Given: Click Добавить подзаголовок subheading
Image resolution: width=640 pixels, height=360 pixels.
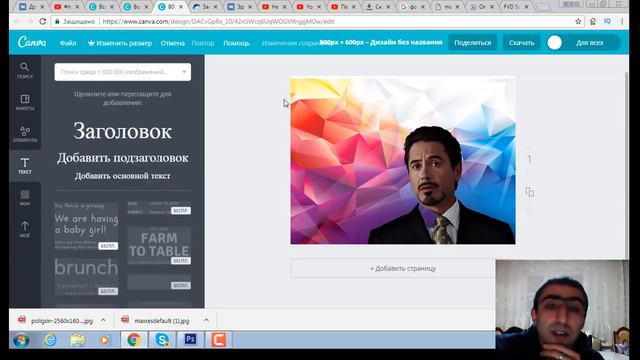Looking at the screenshot, I should pos(122,158).
